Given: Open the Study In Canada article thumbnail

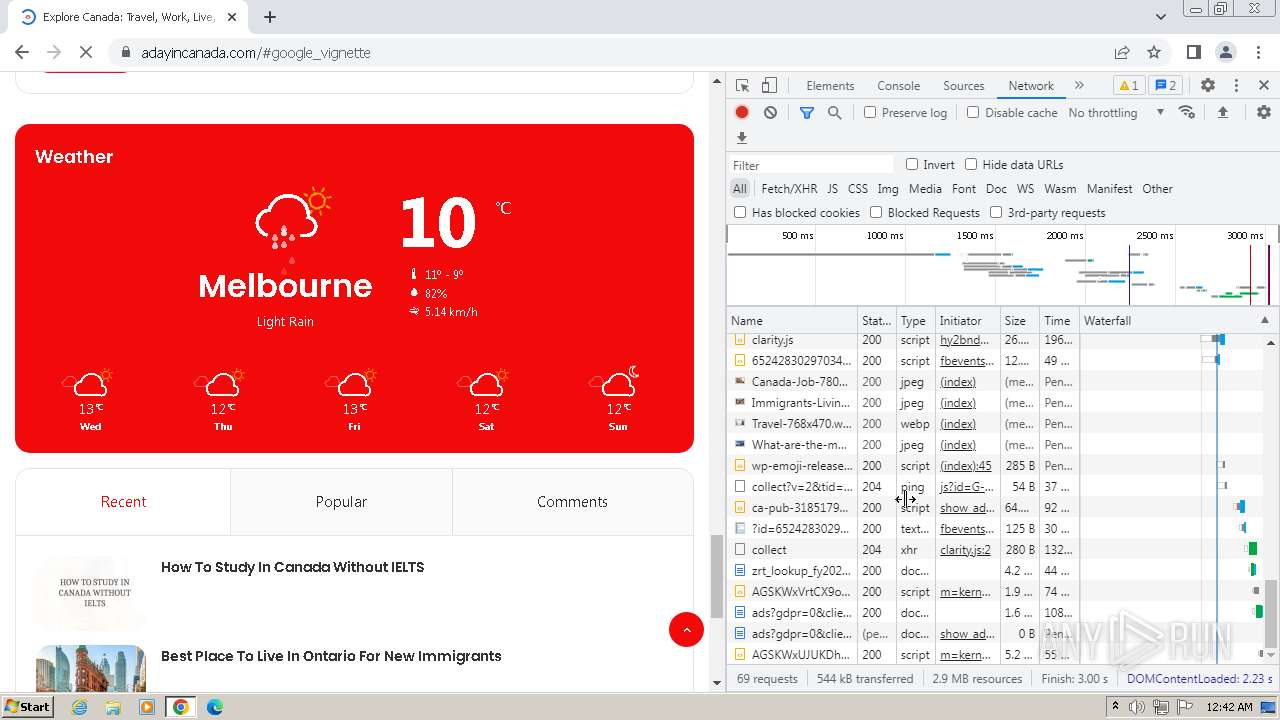Looking at the screenshot, I should click(91, 592).
